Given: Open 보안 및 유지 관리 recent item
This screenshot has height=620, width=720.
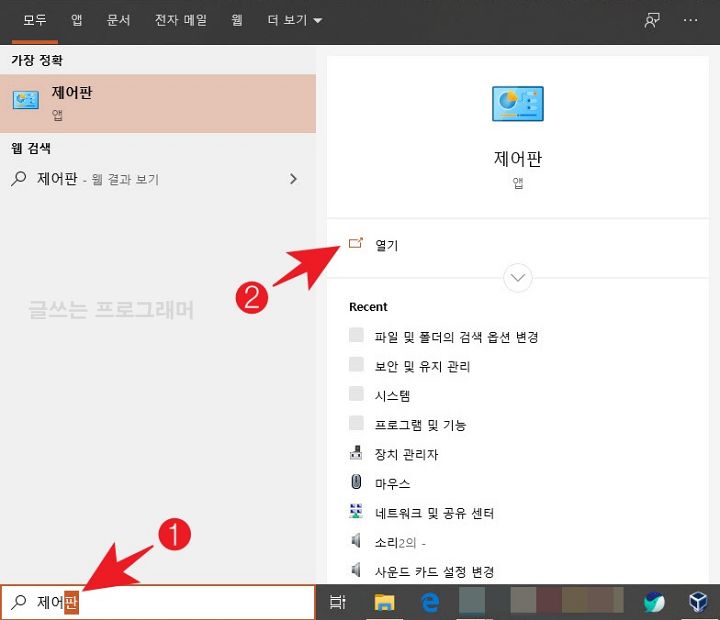Looking at the screenshot, I should pyautogui.click(x=422, y=366).
